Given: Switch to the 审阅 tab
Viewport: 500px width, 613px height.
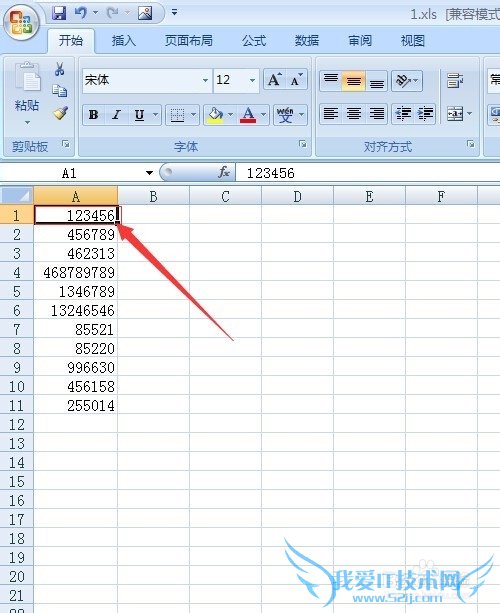Looking at the screenshot, I should pyautogui.click(x=360, y=41).
